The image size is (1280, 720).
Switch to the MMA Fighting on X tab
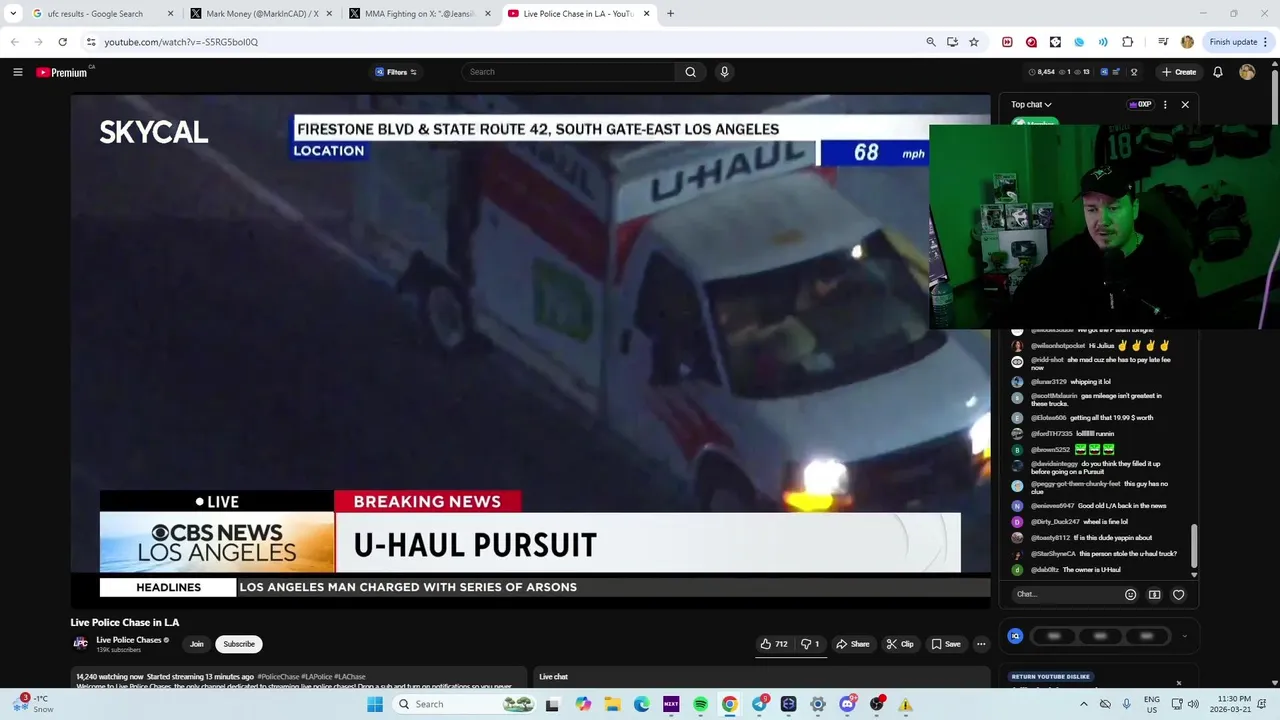(x=420, y=14)
